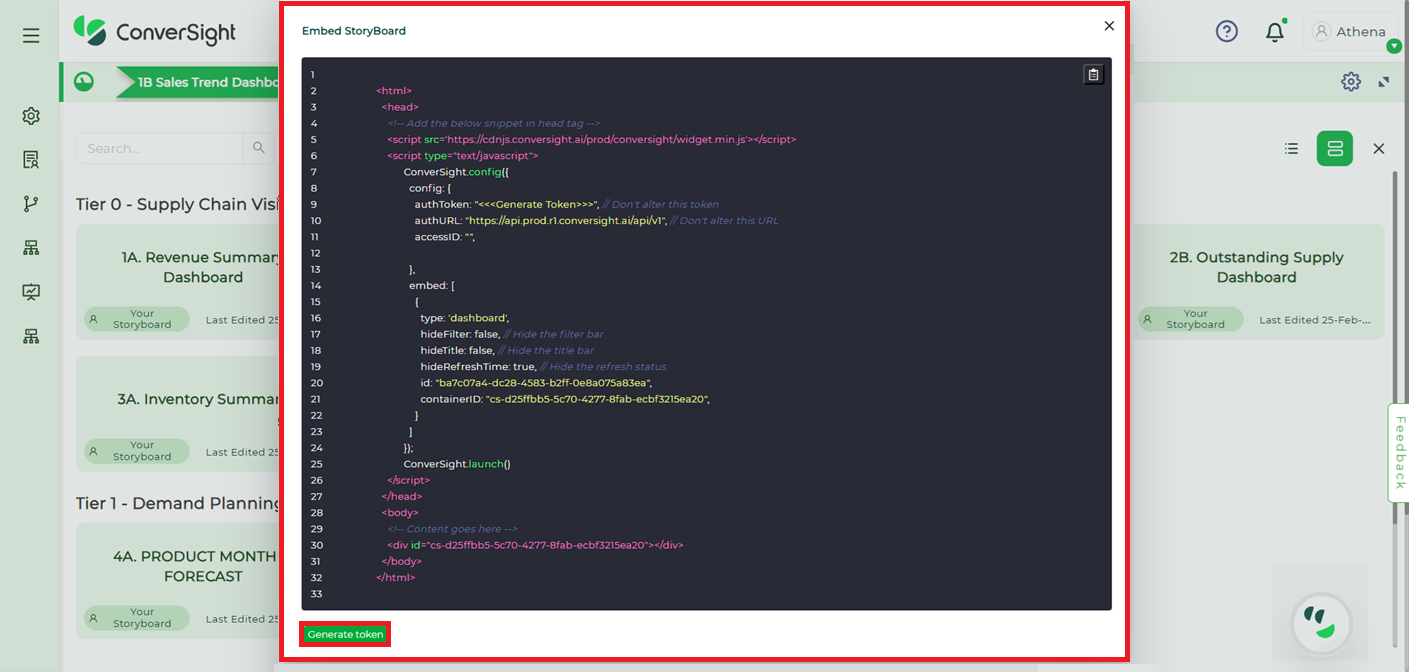Close the Embed StoryBoard dialog

coord(1109,26)
